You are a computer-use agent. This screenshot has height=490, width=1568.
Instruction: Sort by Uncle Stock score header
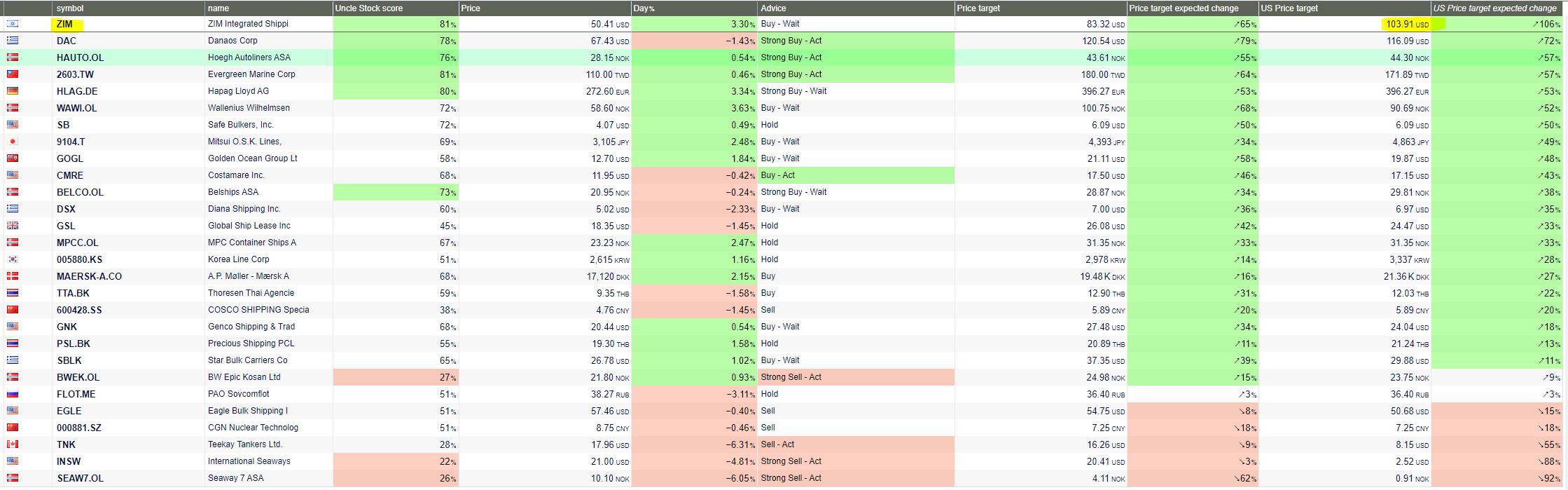pyautogui.click(x=396, y=8)
